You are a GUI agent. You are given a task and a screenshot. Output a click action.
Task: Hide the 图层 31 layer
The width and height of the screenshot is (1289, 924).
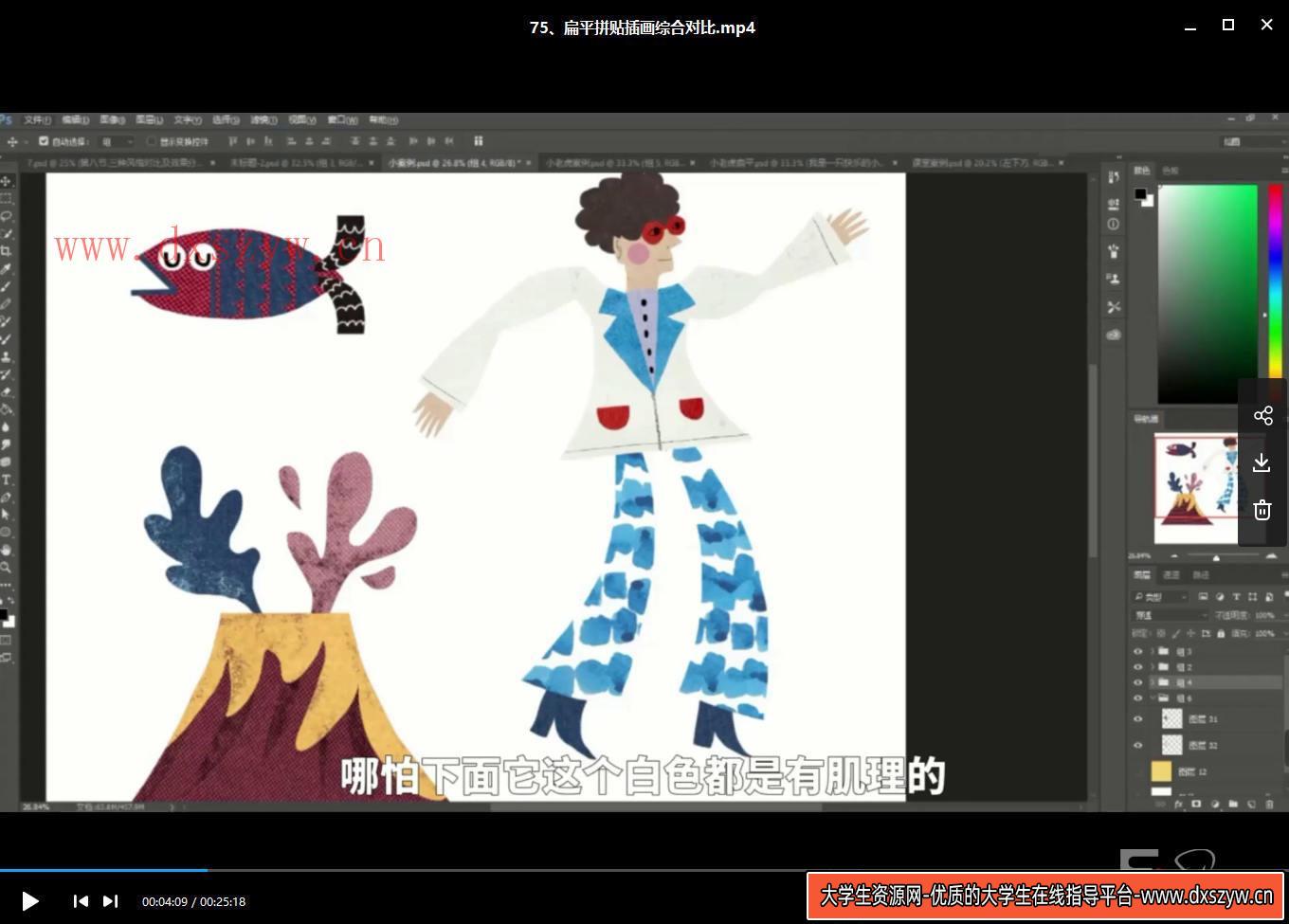point(1138,718)
